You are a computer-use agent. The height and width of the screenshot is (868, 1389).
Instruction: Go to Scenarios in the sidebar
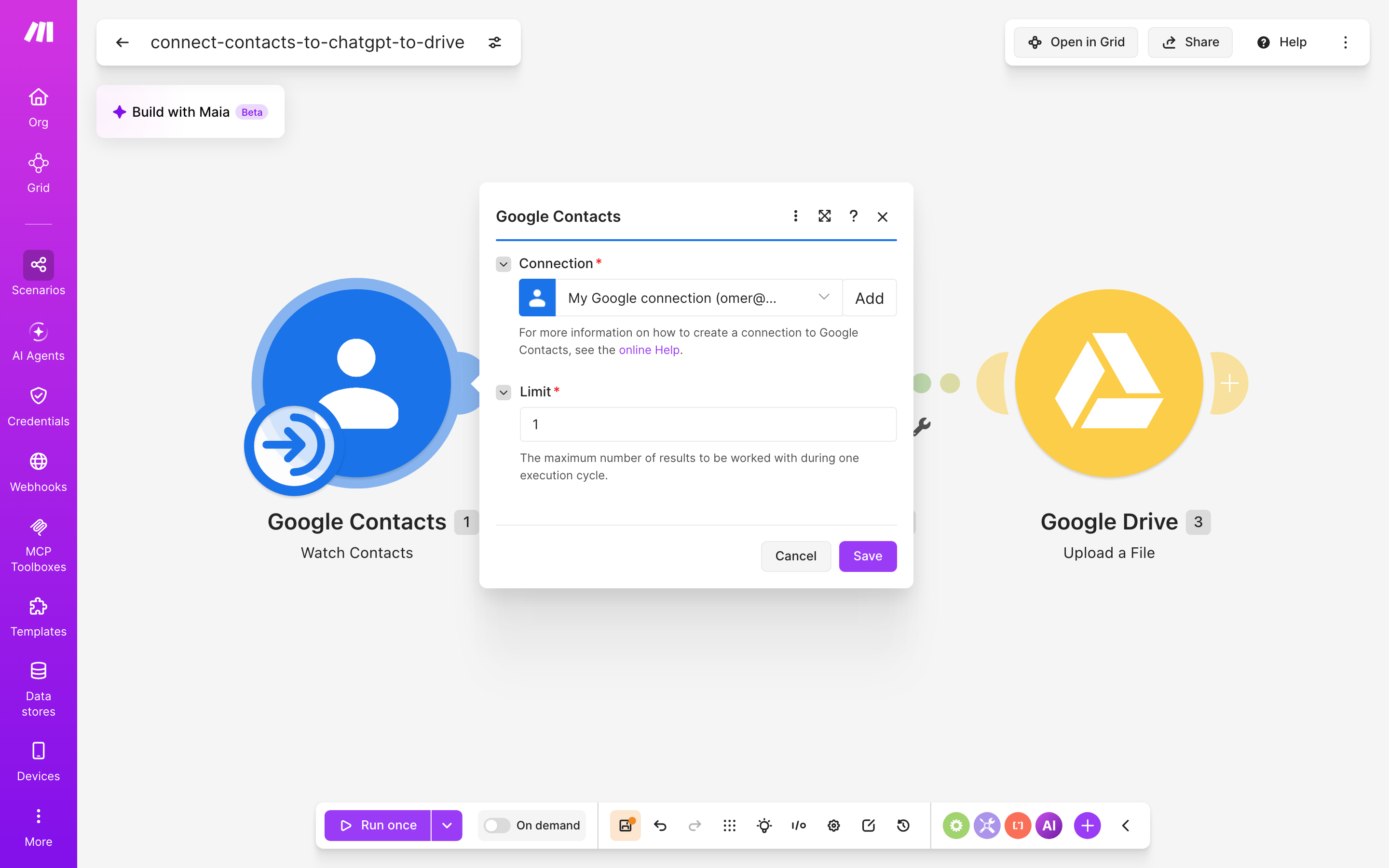[39, 273]
